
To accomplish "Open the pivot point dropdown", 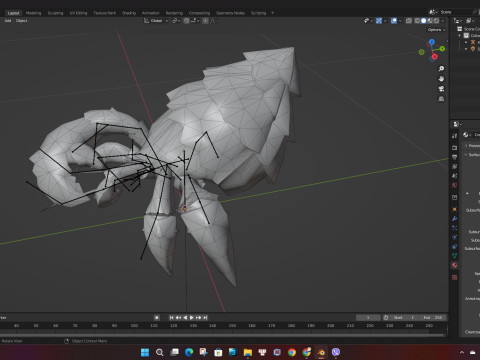I will point(176,21).
